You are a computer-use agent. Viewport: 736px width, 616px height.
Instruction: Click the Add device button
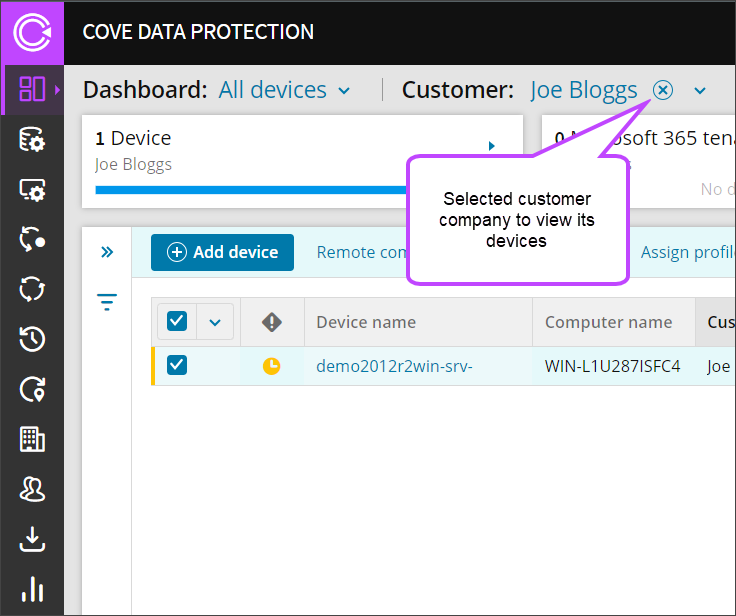pyautogui.click(x=222, y=252)
